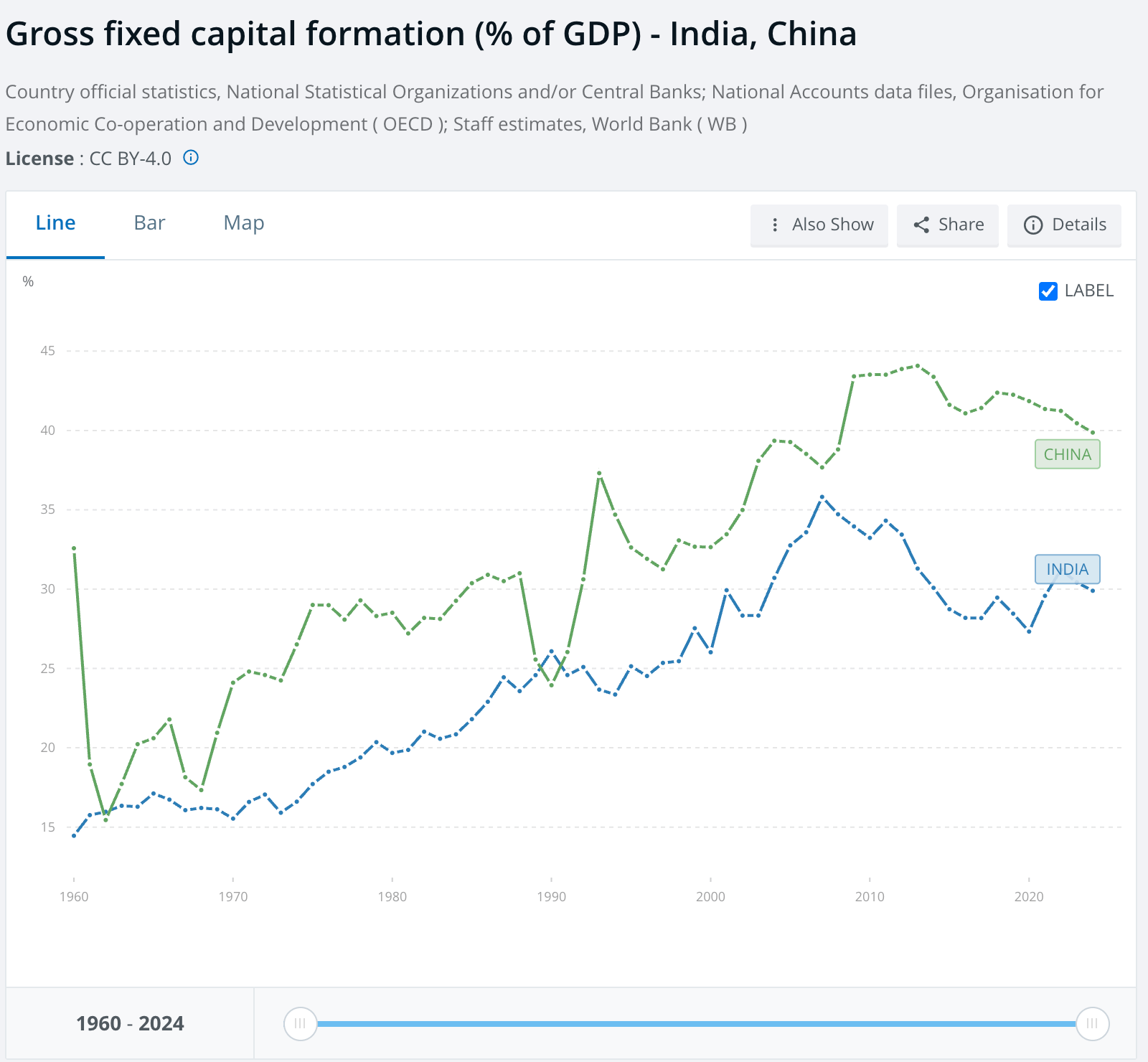This screenshot has width=1148, height=1062.
Task: Click the CC BY-4.0 license text
Action: click(131, 159)
